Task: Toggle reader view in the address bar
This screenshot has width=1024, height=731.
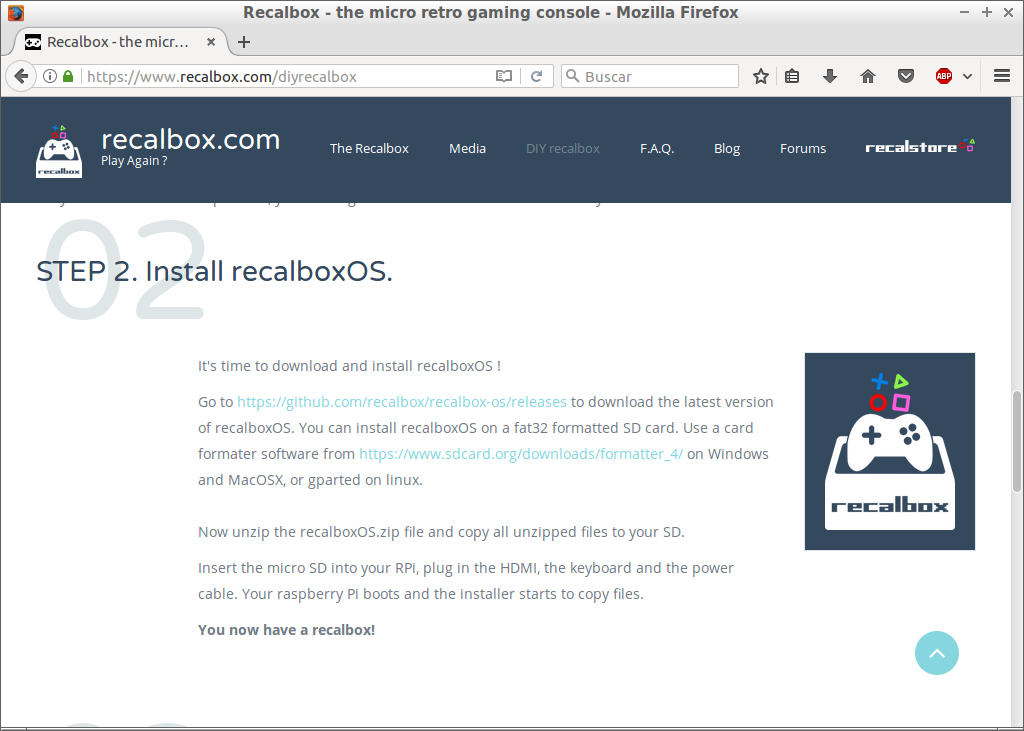Action: (x=504, y=76)
